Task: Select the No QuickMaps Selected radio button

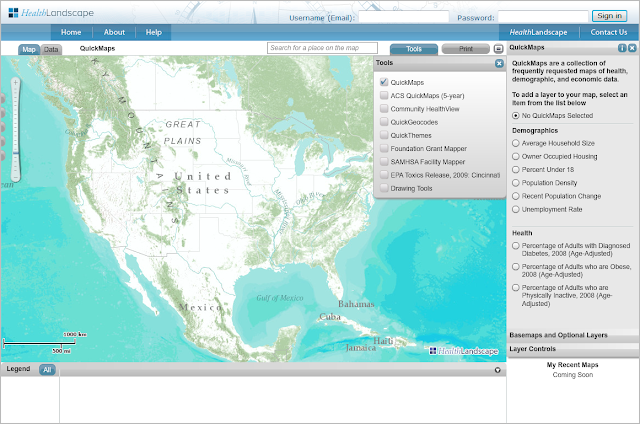Action: coord(516,115)
